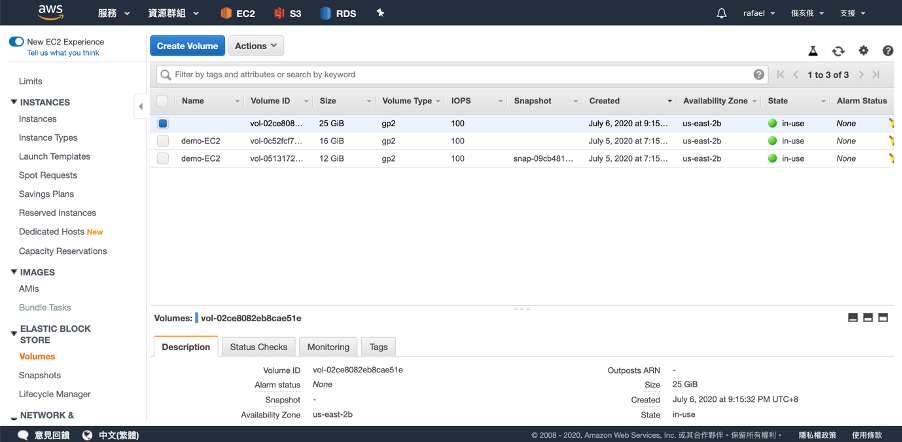Click the search filter help icon
The height and width of the screenshot is (442, 902).
pos(759,74)
